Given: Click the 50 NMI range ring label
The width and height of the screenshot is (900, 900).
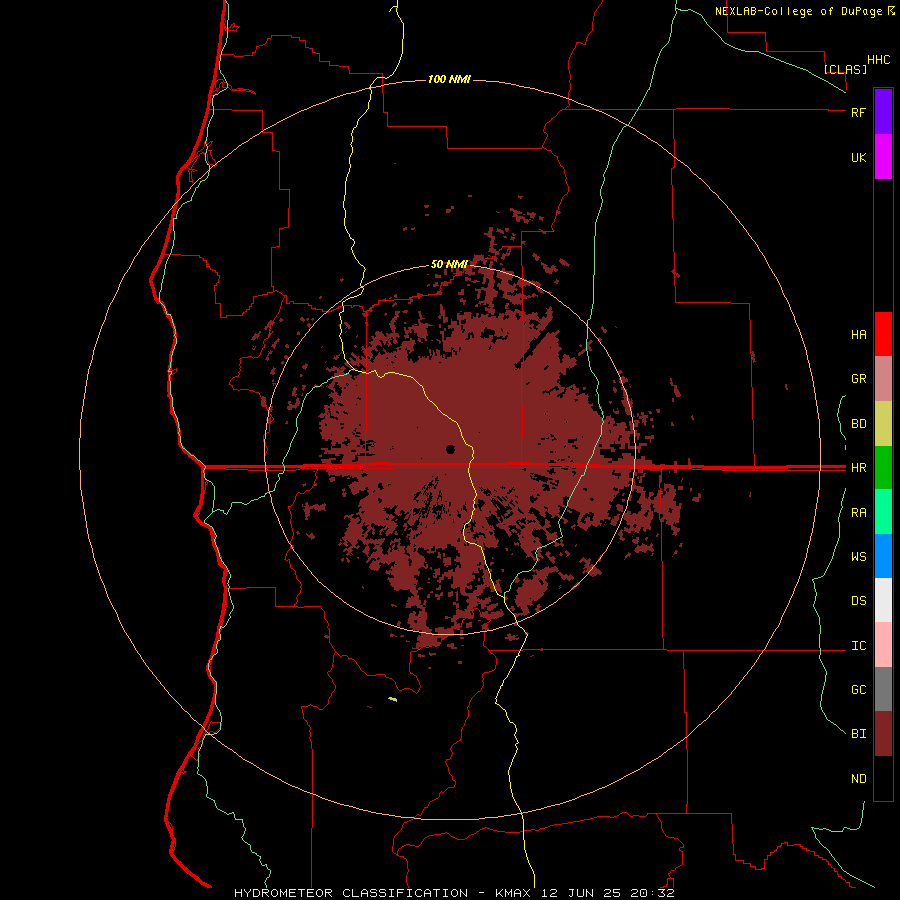Looking at the screenshot, I should click(449, 264).
